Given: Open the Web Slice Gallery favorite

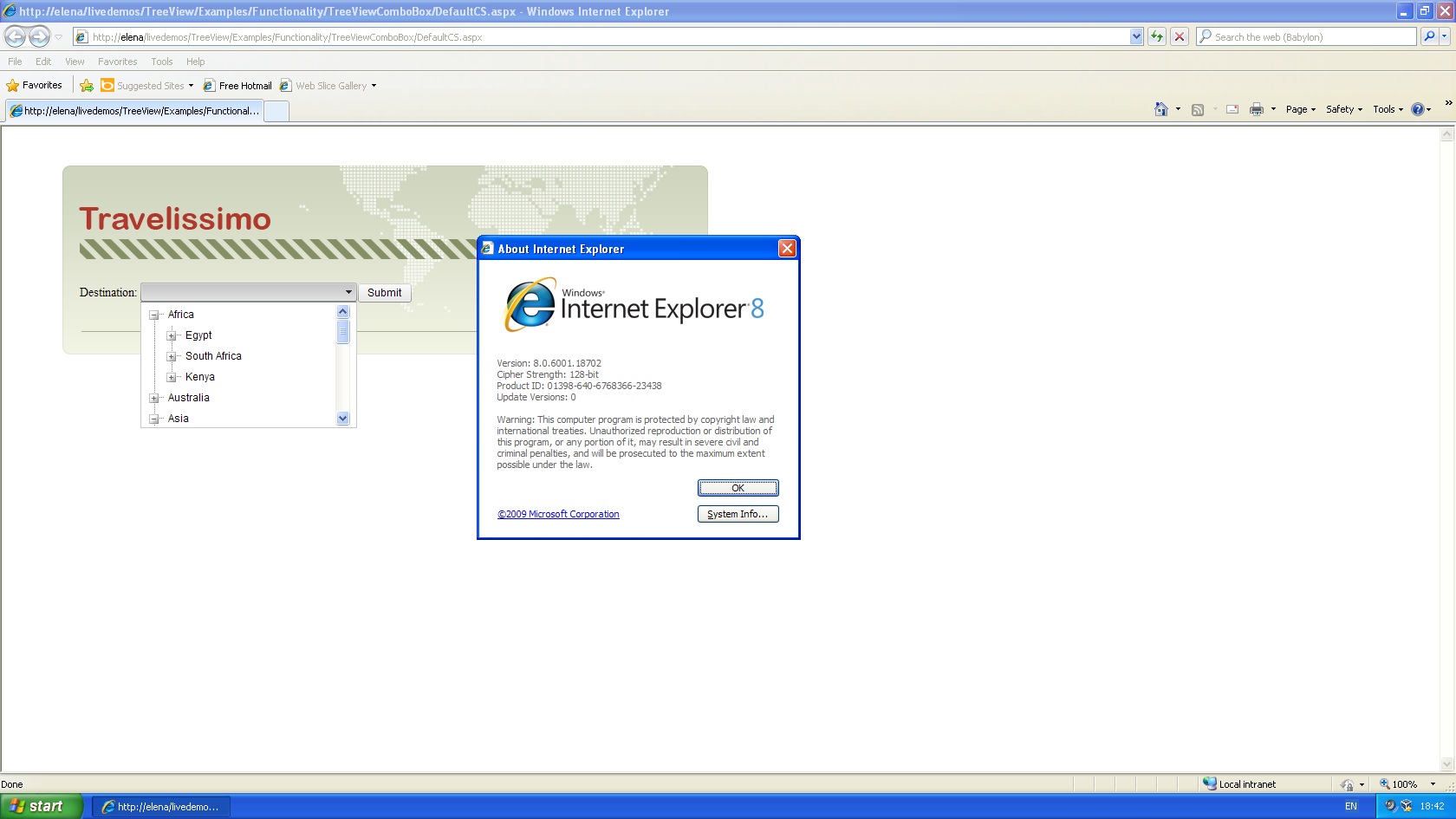Looking at the screenshot, I should pyautogui.click(x=328, y=85).
